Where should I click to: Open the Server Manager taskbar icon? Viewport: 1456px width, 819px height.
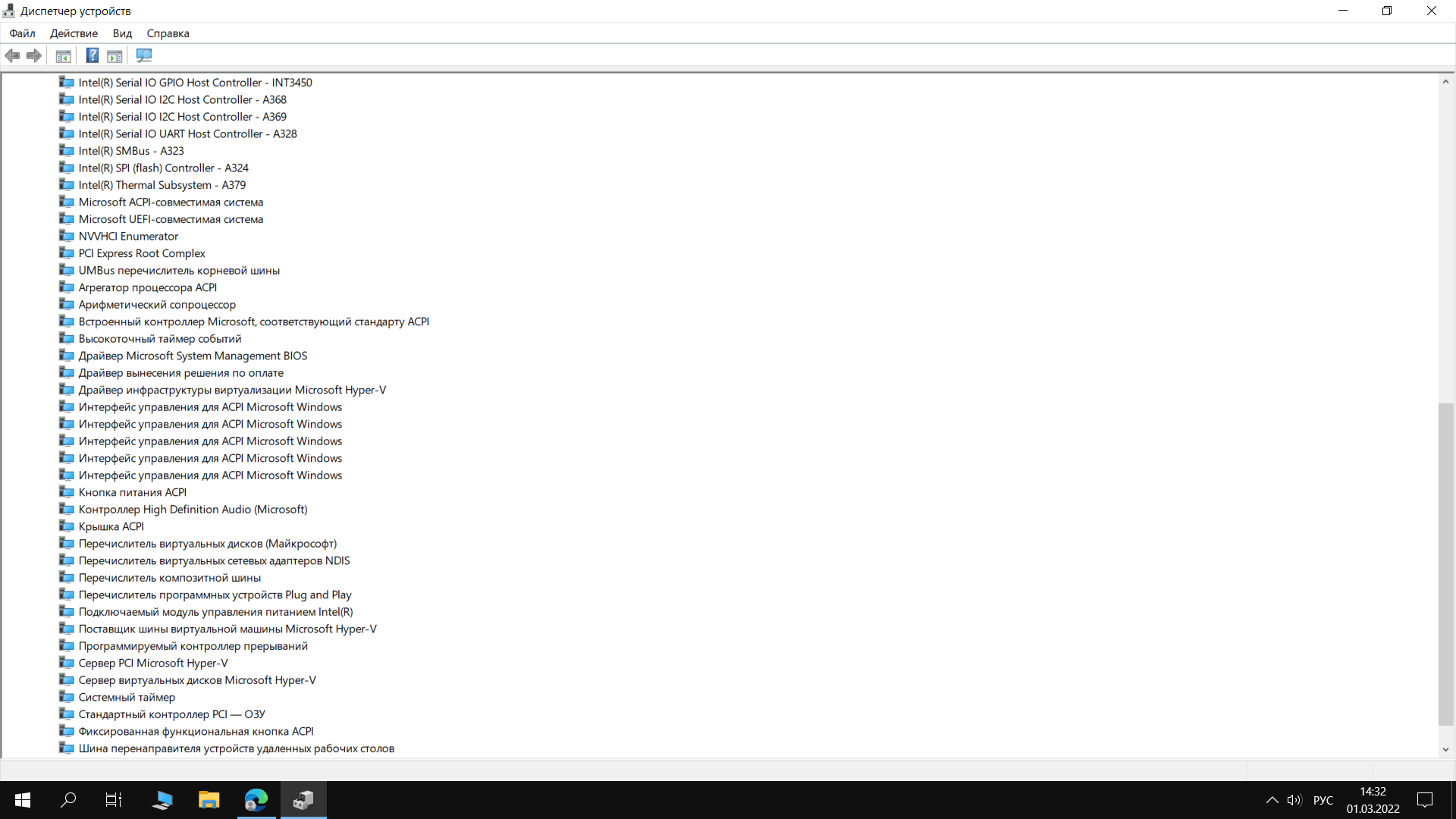tap(162, 800)
